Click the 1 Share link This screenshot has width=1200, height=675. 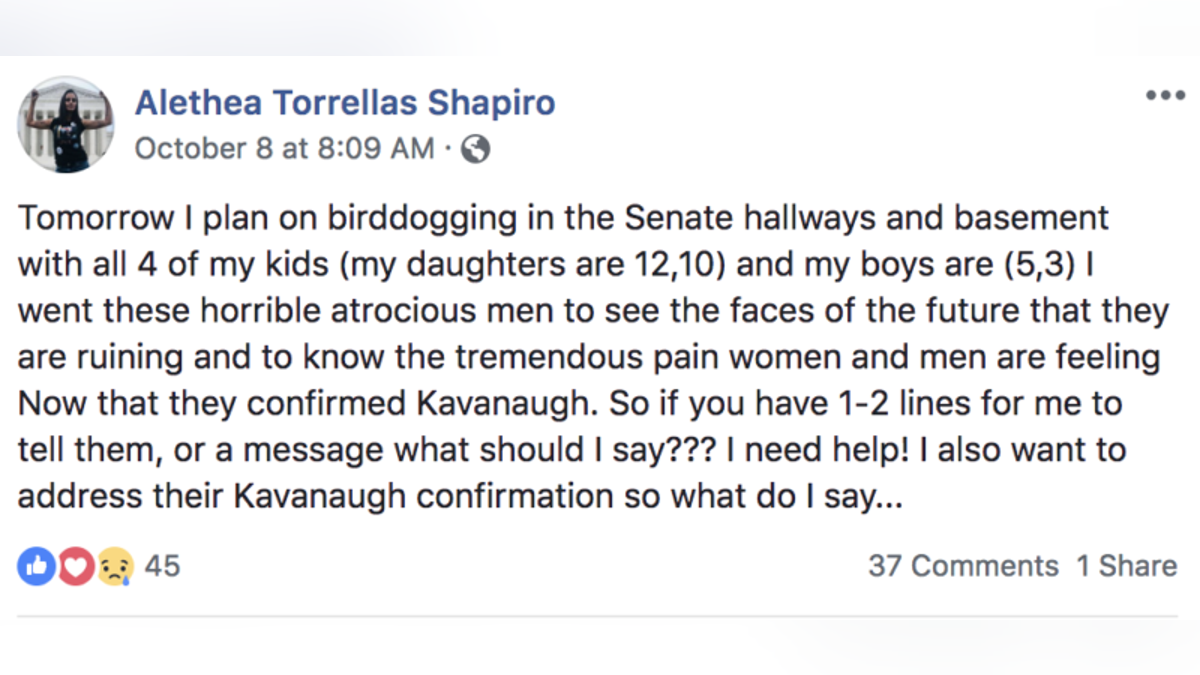click(1127, 566)
